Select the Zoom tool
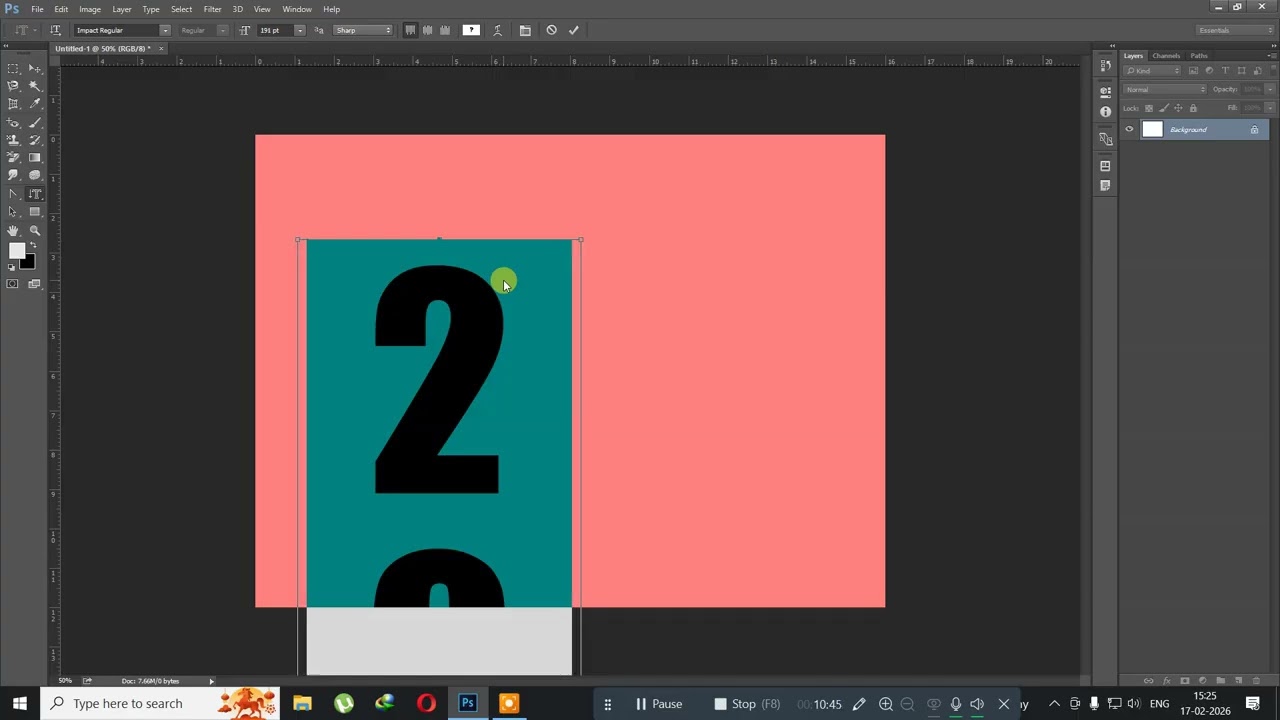The width and height of the screenshot is (1280, 720). tap(35, 231)
